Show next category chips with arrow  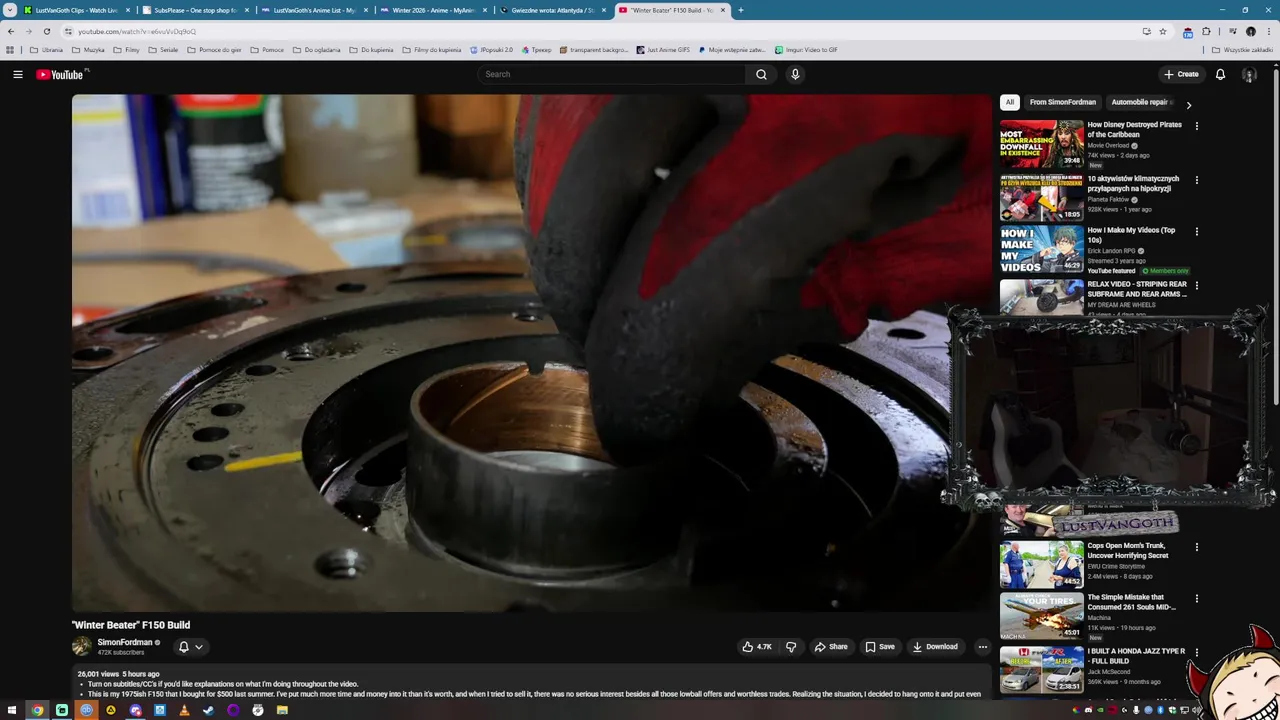1189,105
